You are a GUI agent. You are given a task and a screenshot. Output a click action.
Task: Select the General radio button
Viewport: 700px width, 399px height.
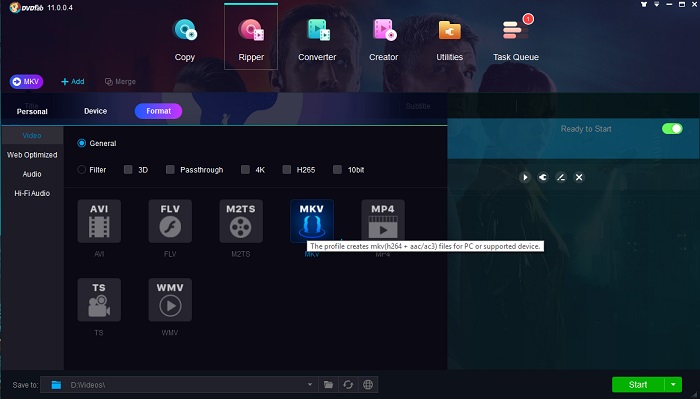(82, 143)
